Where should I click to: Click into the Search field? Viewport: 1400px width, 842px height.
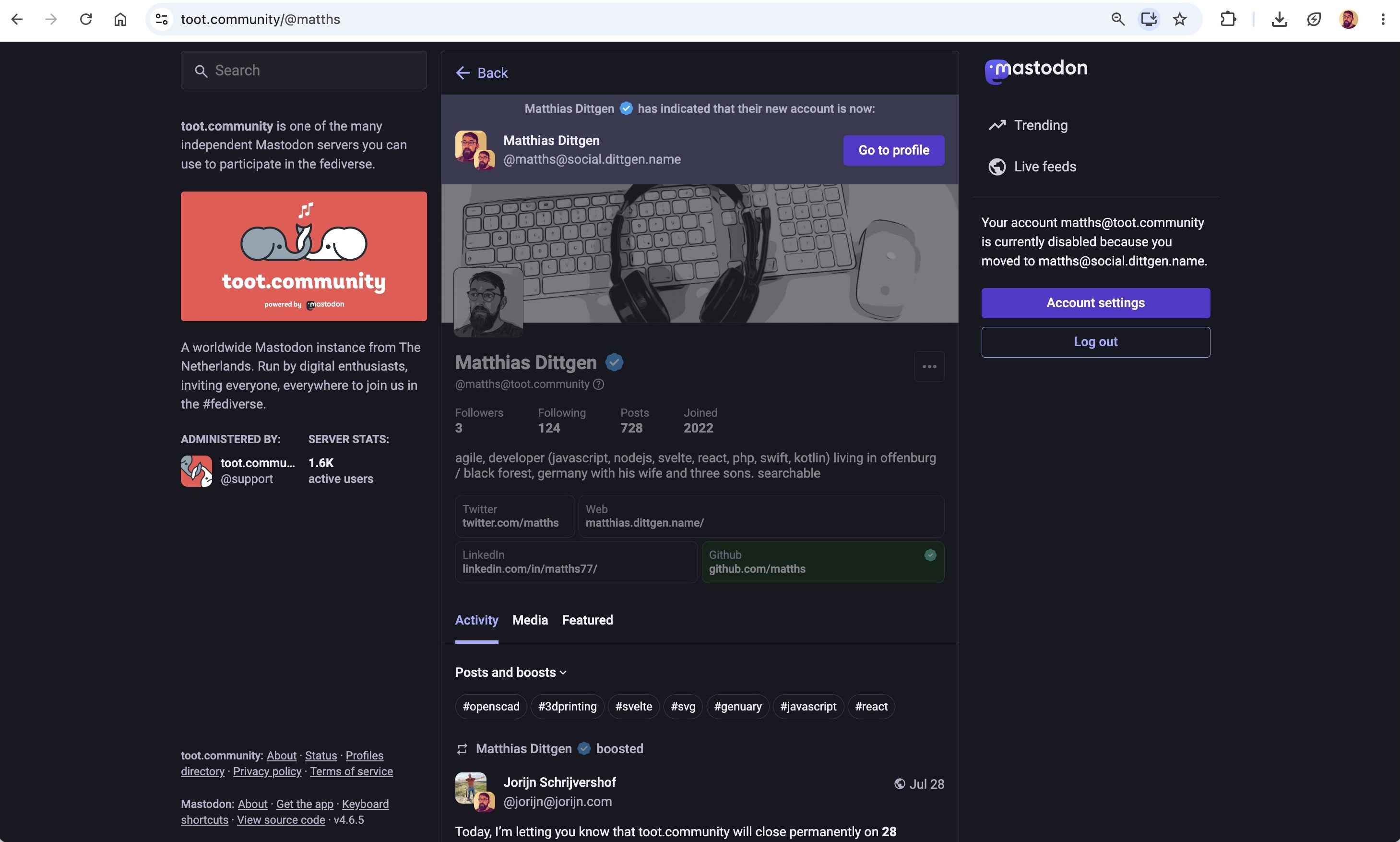pos(304,71)
